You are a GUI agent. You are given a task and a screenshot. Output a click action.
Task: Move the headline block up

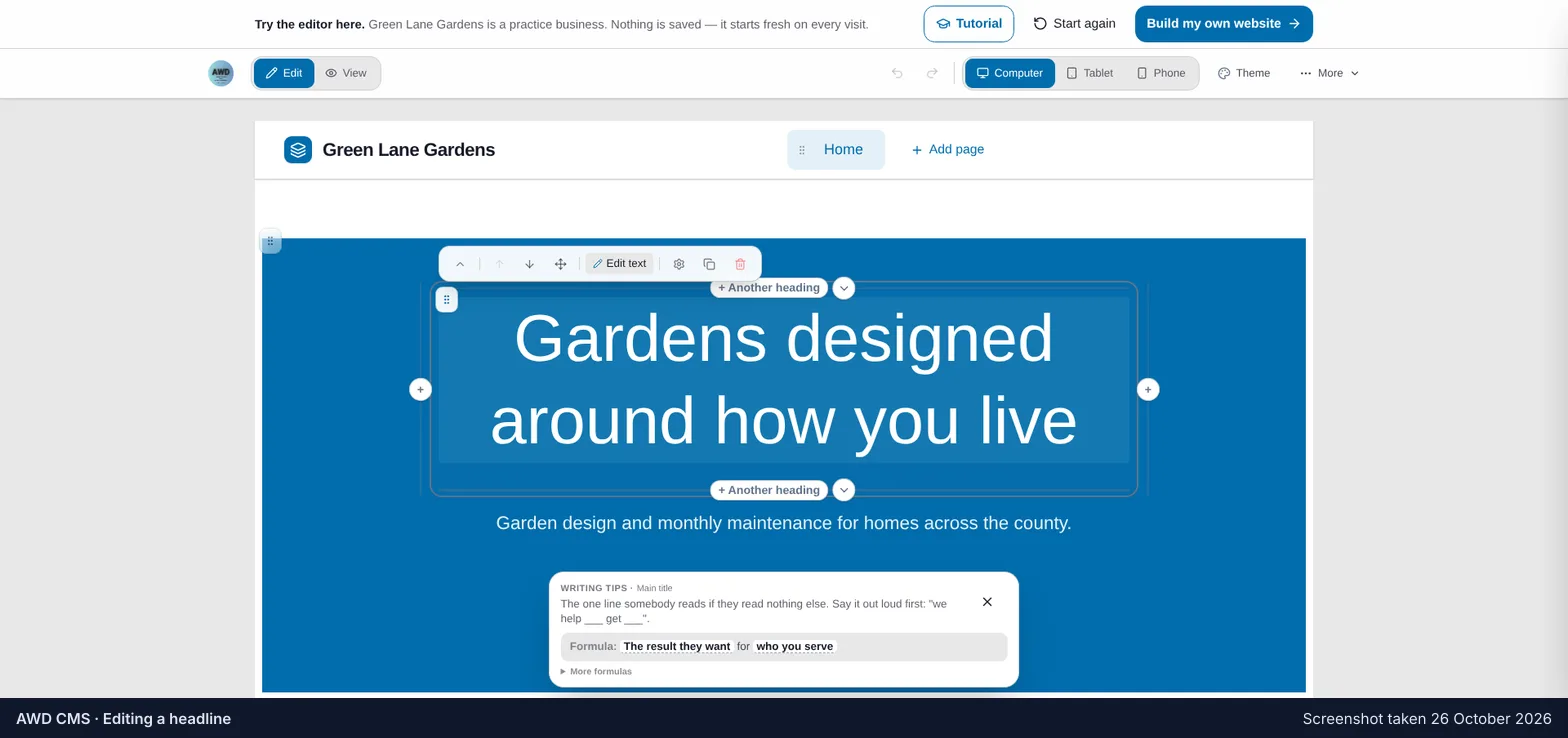coord(499,264)
